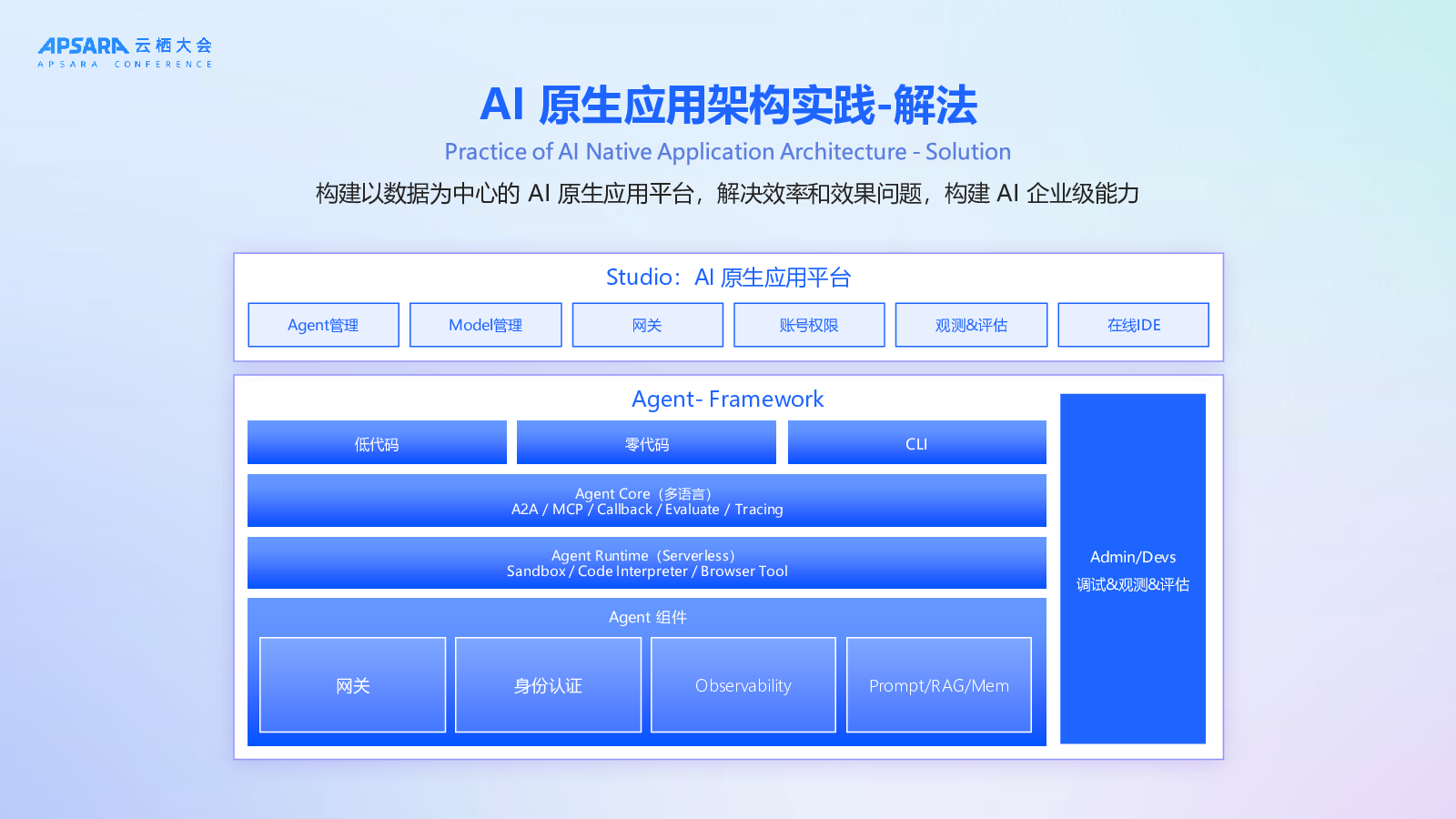Open the 观测&评估 box
This screenshot has height=819, width=1456.
coord(971,325)
